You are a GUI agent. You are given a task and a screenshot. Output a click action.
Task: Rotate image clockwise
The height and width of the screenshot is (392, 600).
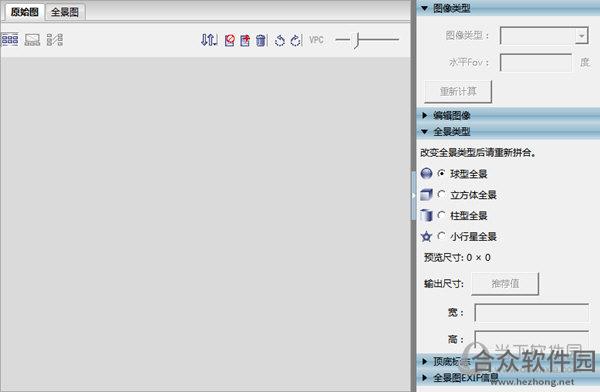point(295,40)
